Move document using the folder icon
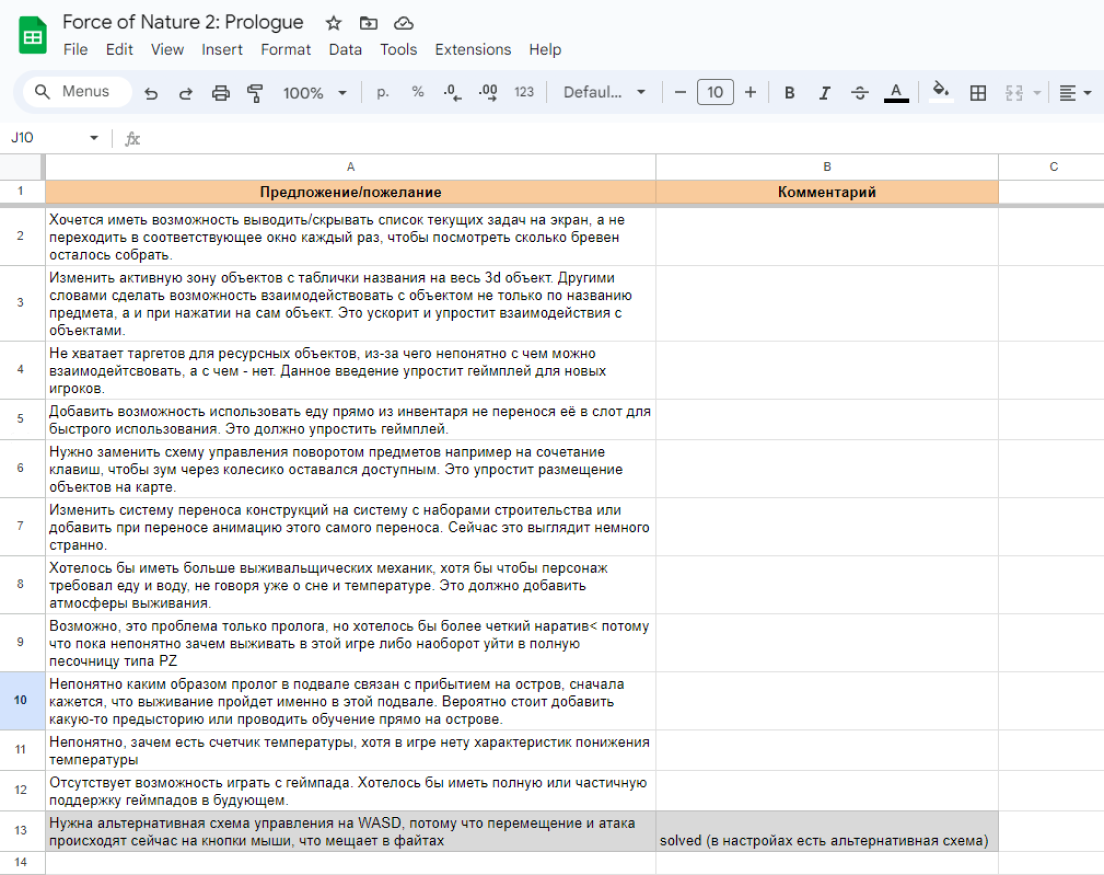Image resolution: width=1104 pixels, height=875 pixels. [x=369, y=22]
